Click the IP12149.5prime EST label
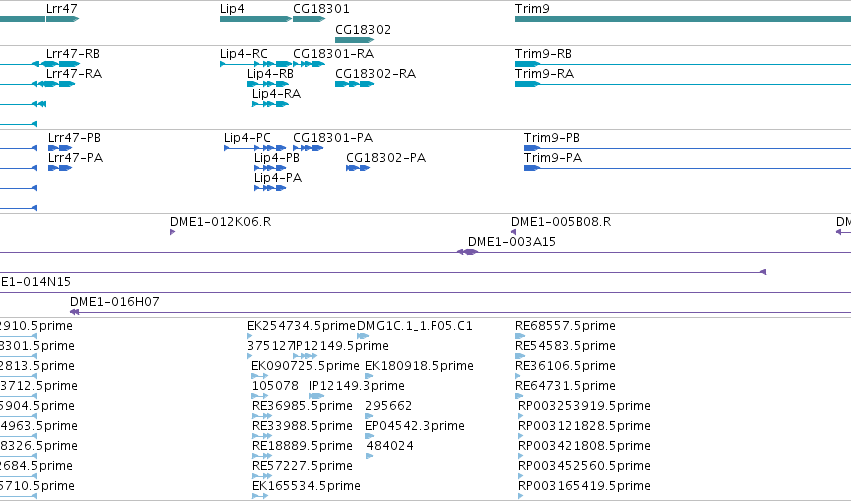 coord(342,346)
